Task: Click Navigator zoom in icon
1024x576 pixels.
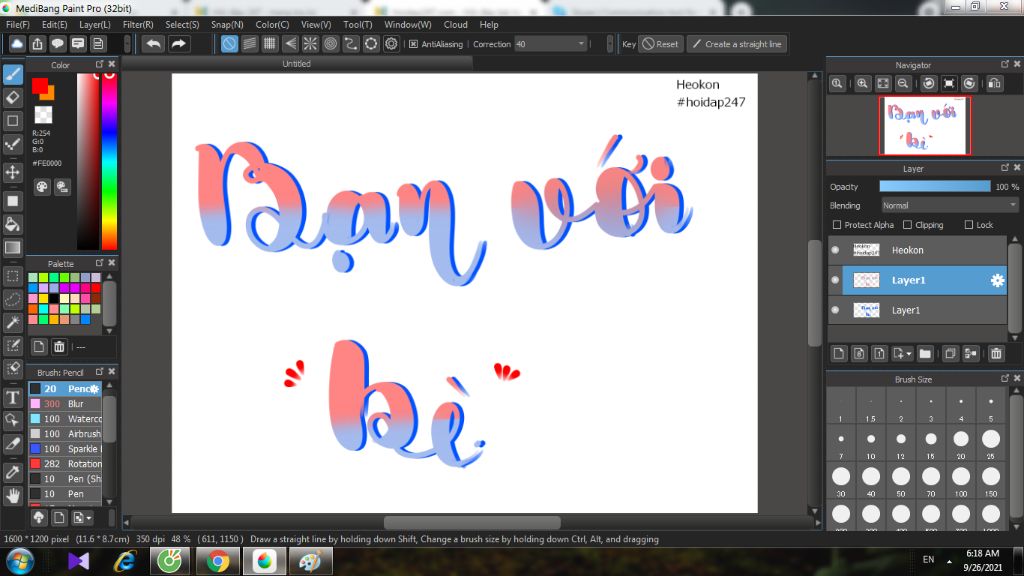Action: pos(863,84)
